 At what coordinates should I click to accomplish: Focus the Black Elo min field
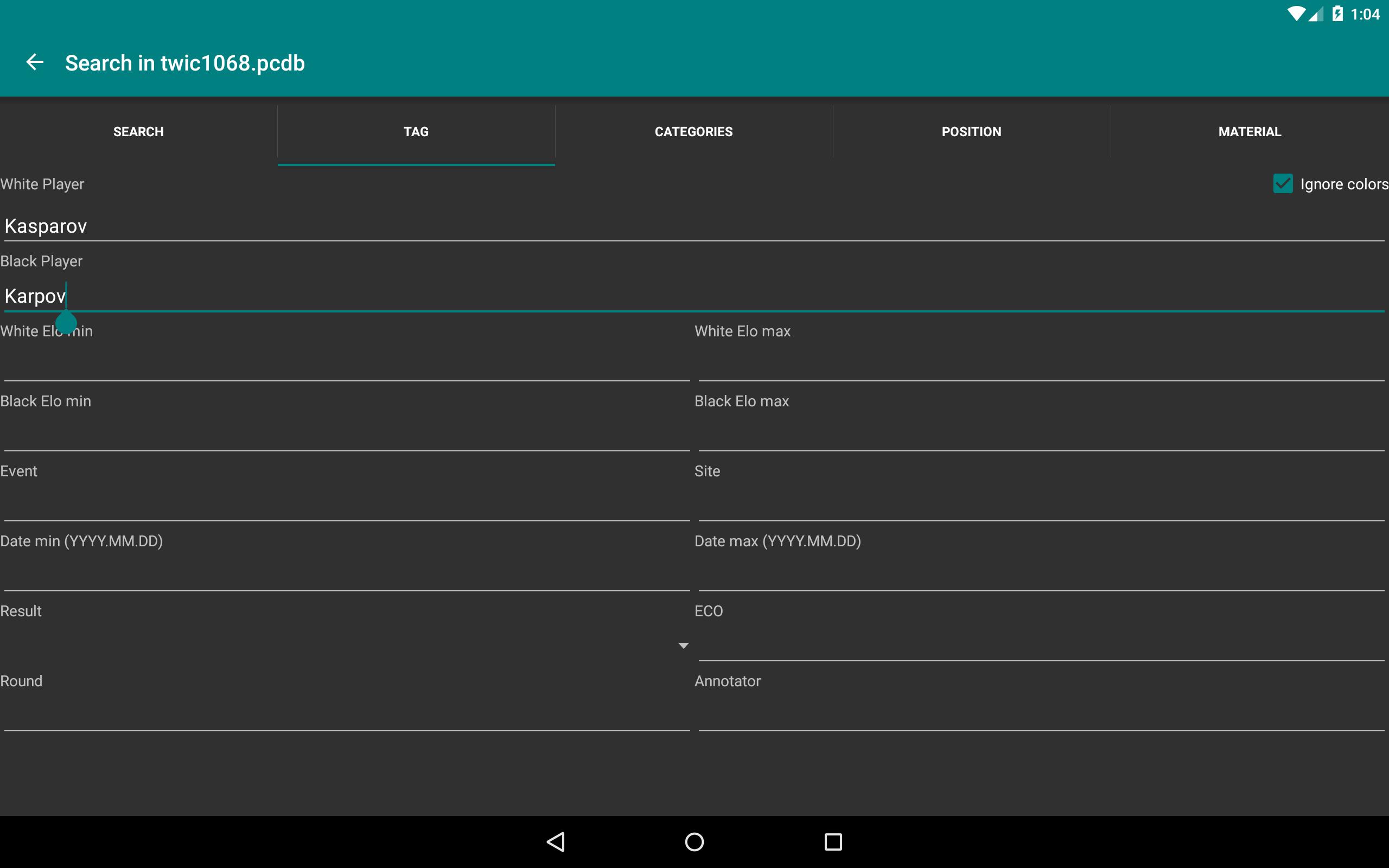click(347, 435)
